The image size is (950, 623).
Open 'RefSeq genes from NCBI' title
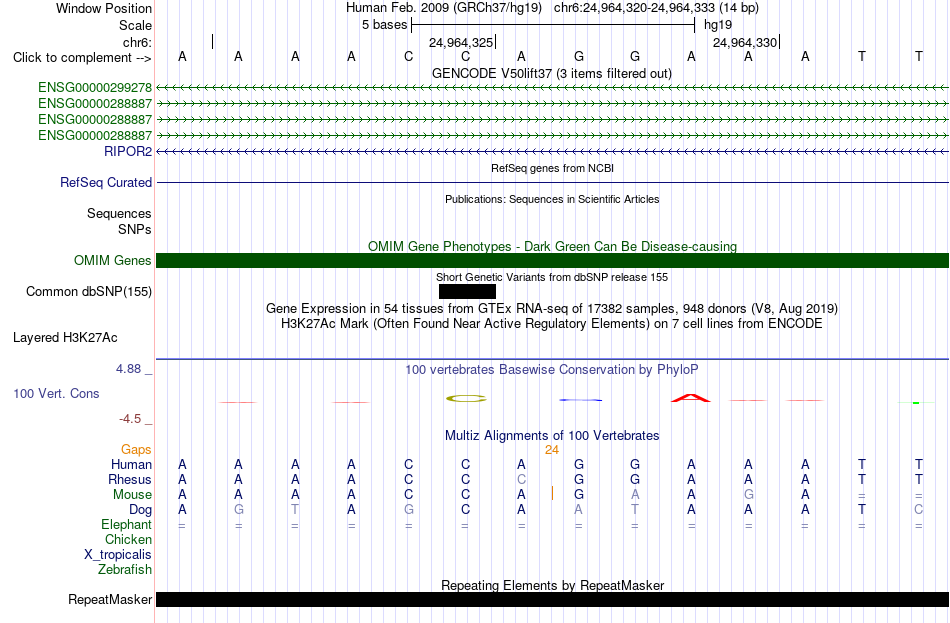pos(552,168)
